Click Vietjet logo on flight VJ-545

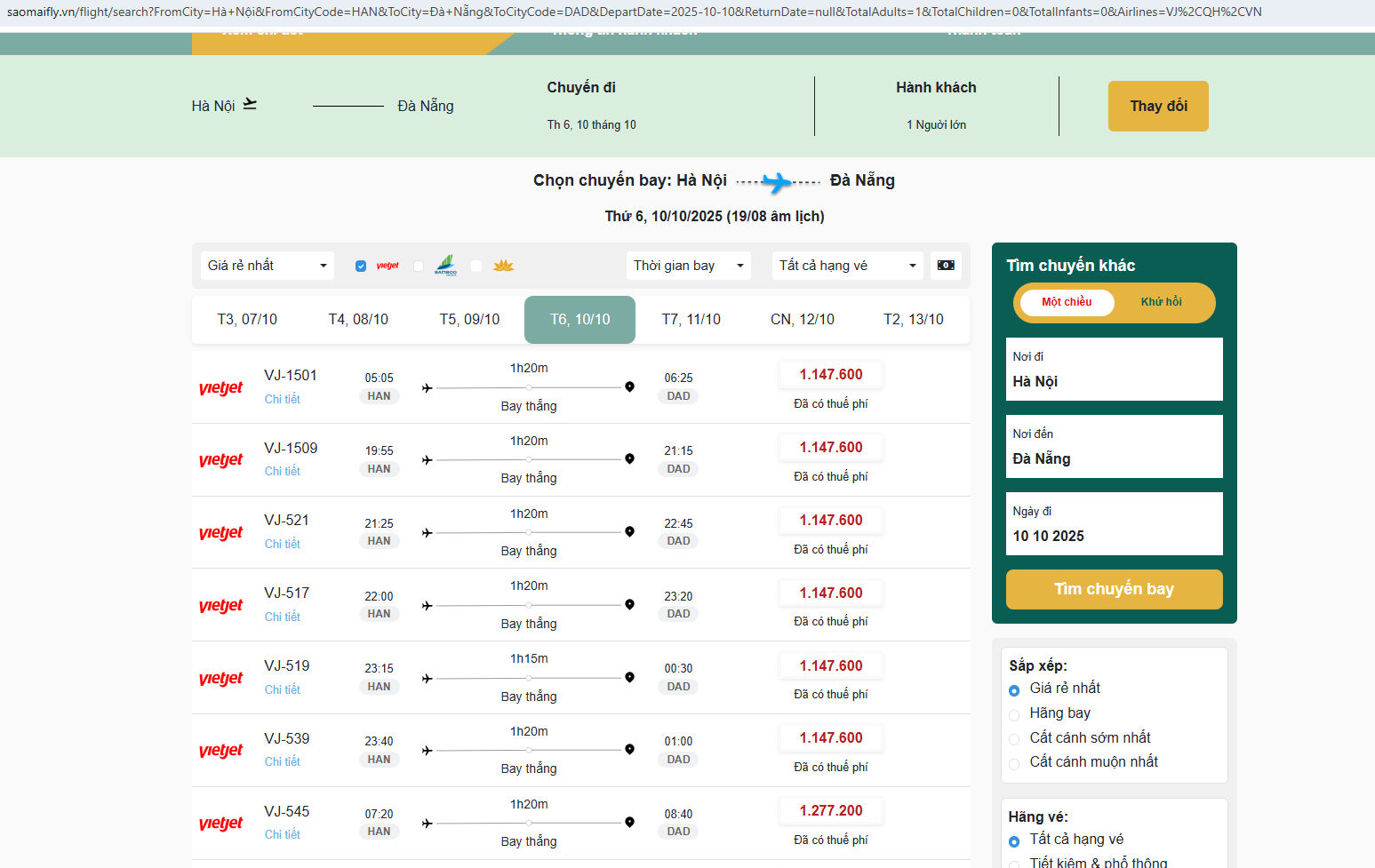pos(220,824)
